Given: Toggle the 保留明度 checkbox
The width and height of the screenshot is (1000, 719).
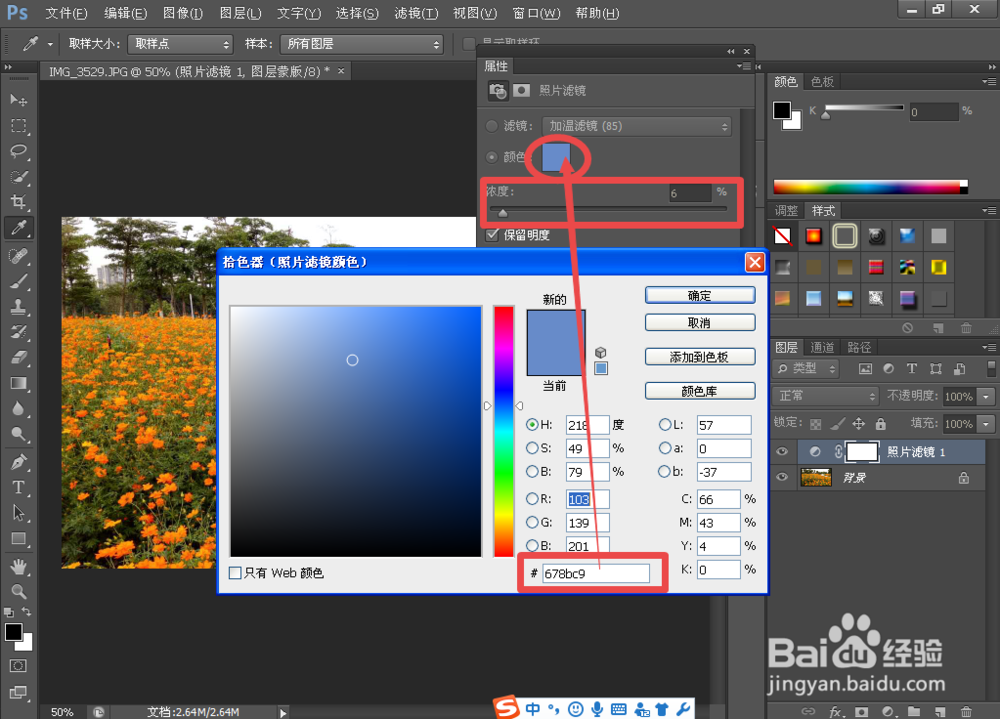Looking at the screenshot, I should point(492,235).
